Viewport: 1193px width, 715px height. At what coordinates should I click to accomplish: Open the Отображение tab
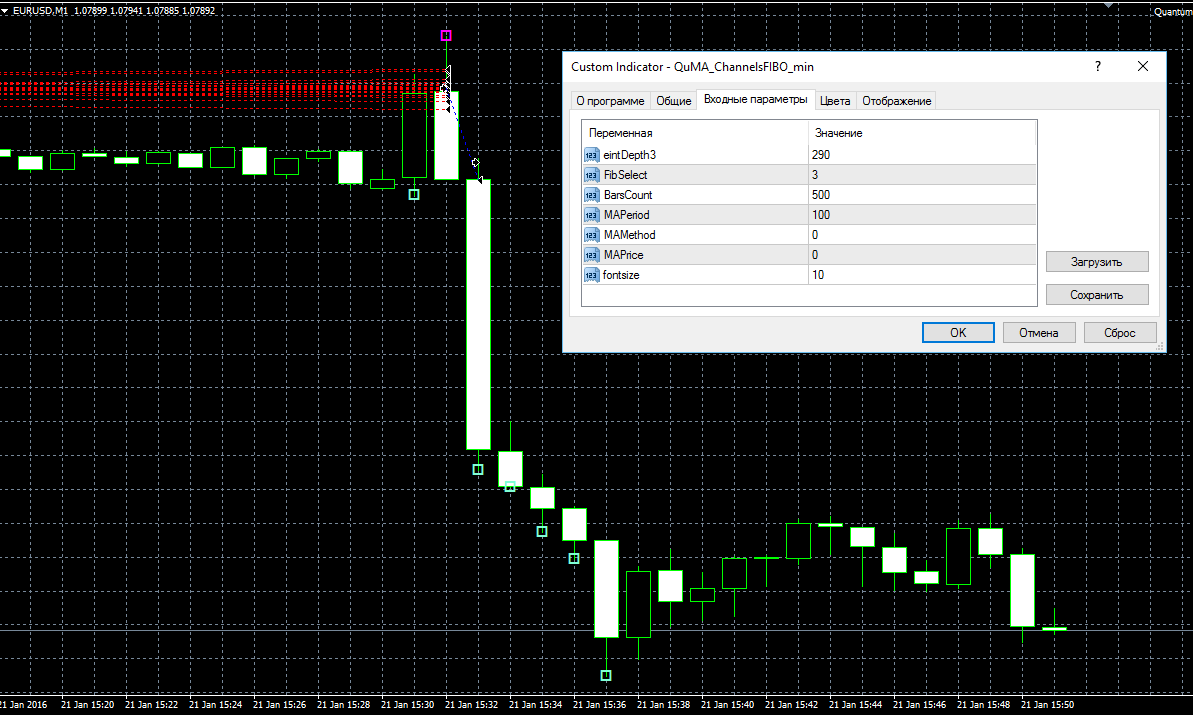point(896,100)
